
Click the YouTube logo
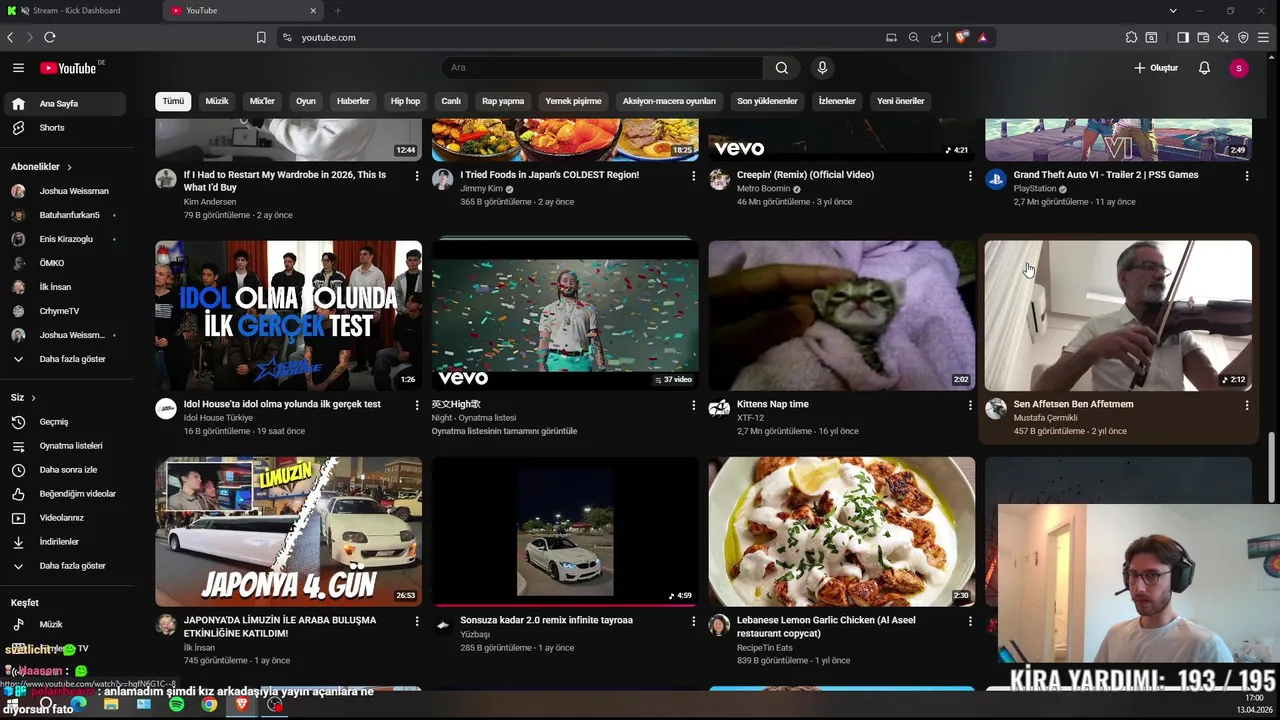68,68
